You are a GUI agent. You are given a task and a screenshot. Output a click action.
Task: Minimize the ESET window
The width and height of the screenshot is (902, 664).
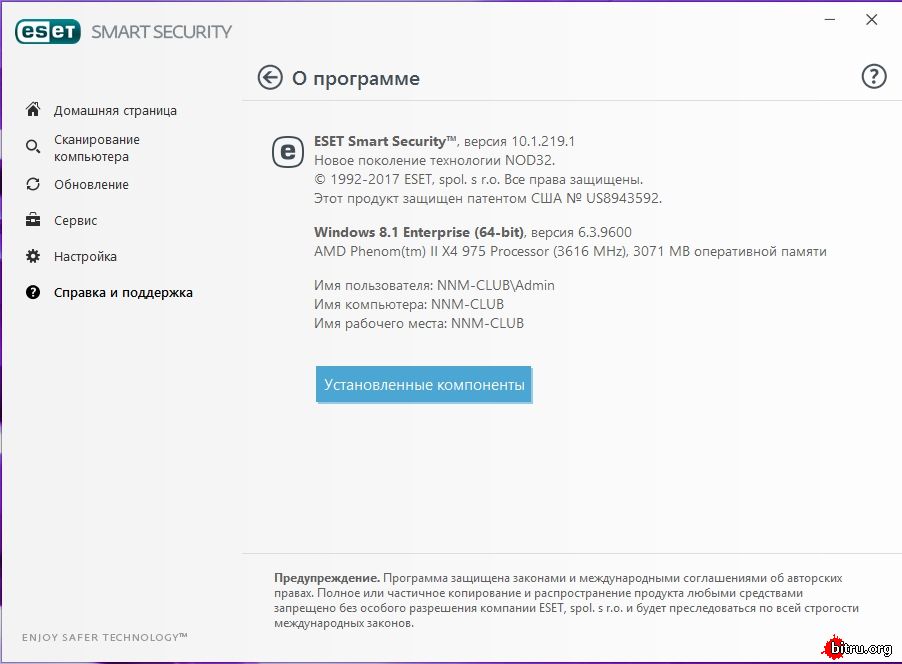tap(830, 20)
